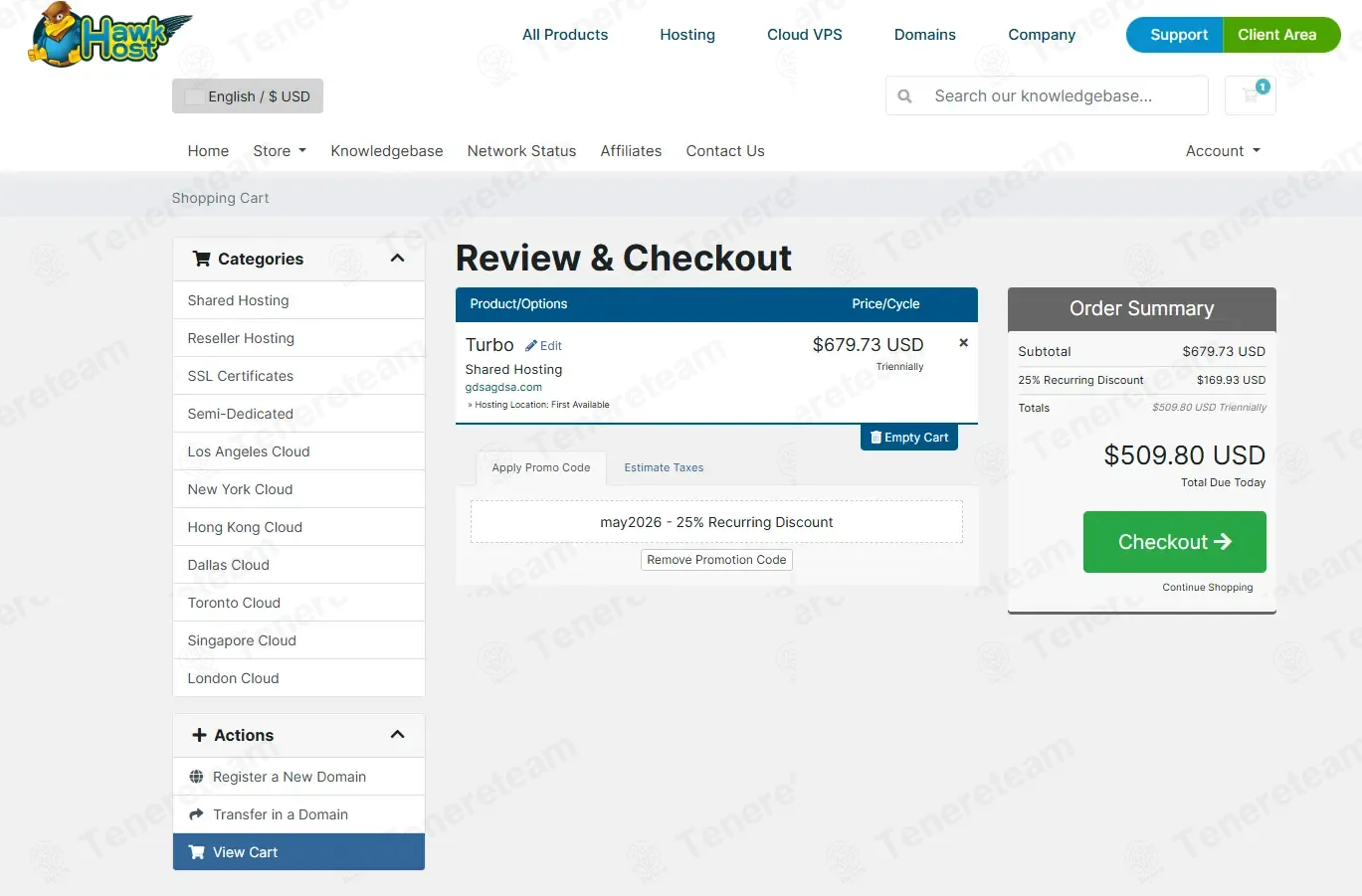Image resolution: width=1362 pixels, height=896 pixels.
Task: Open the Cloud VPS menu
Action: (805, 35)
